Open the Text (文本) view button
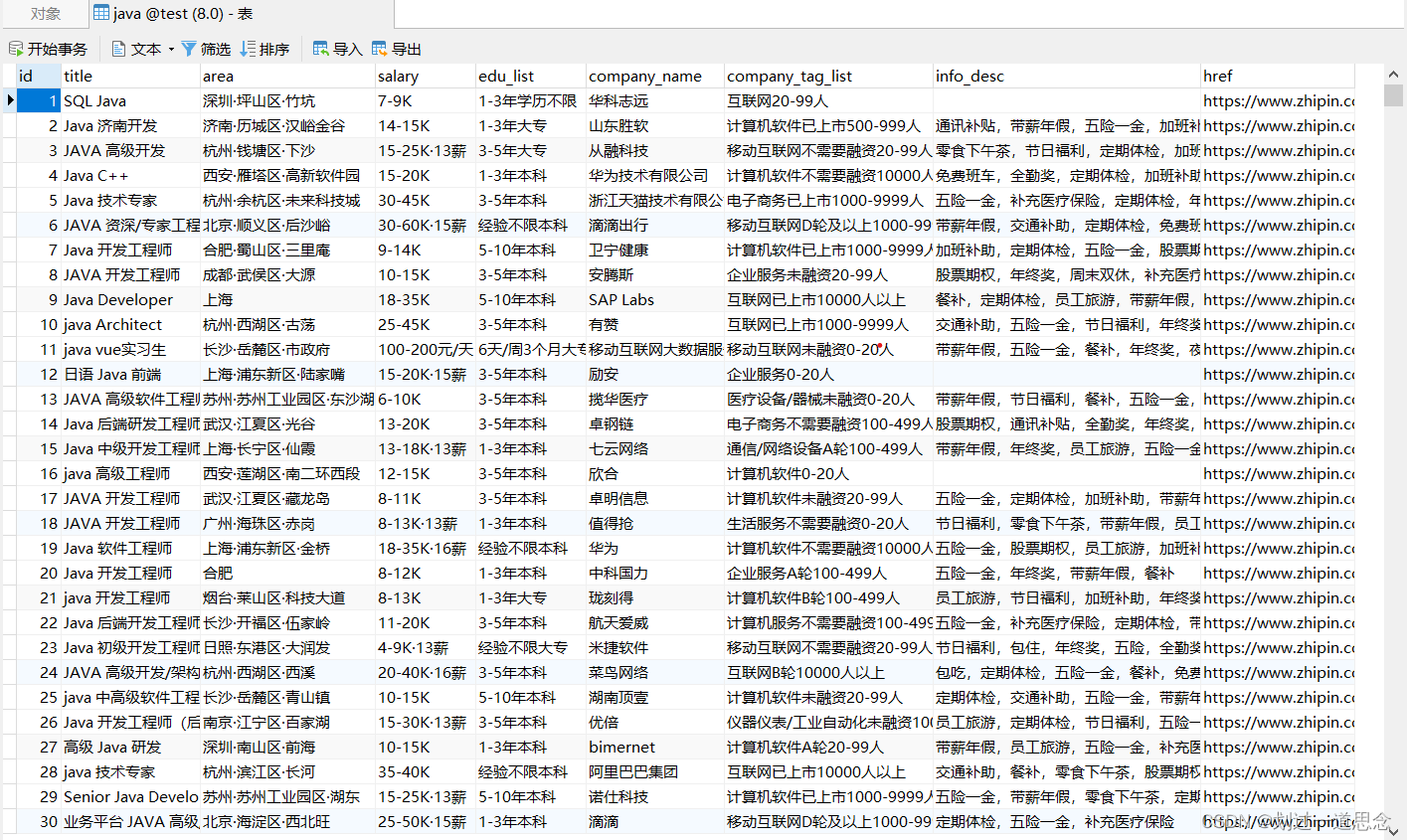This screenshot has height=840, width=1407. [137, 49]
